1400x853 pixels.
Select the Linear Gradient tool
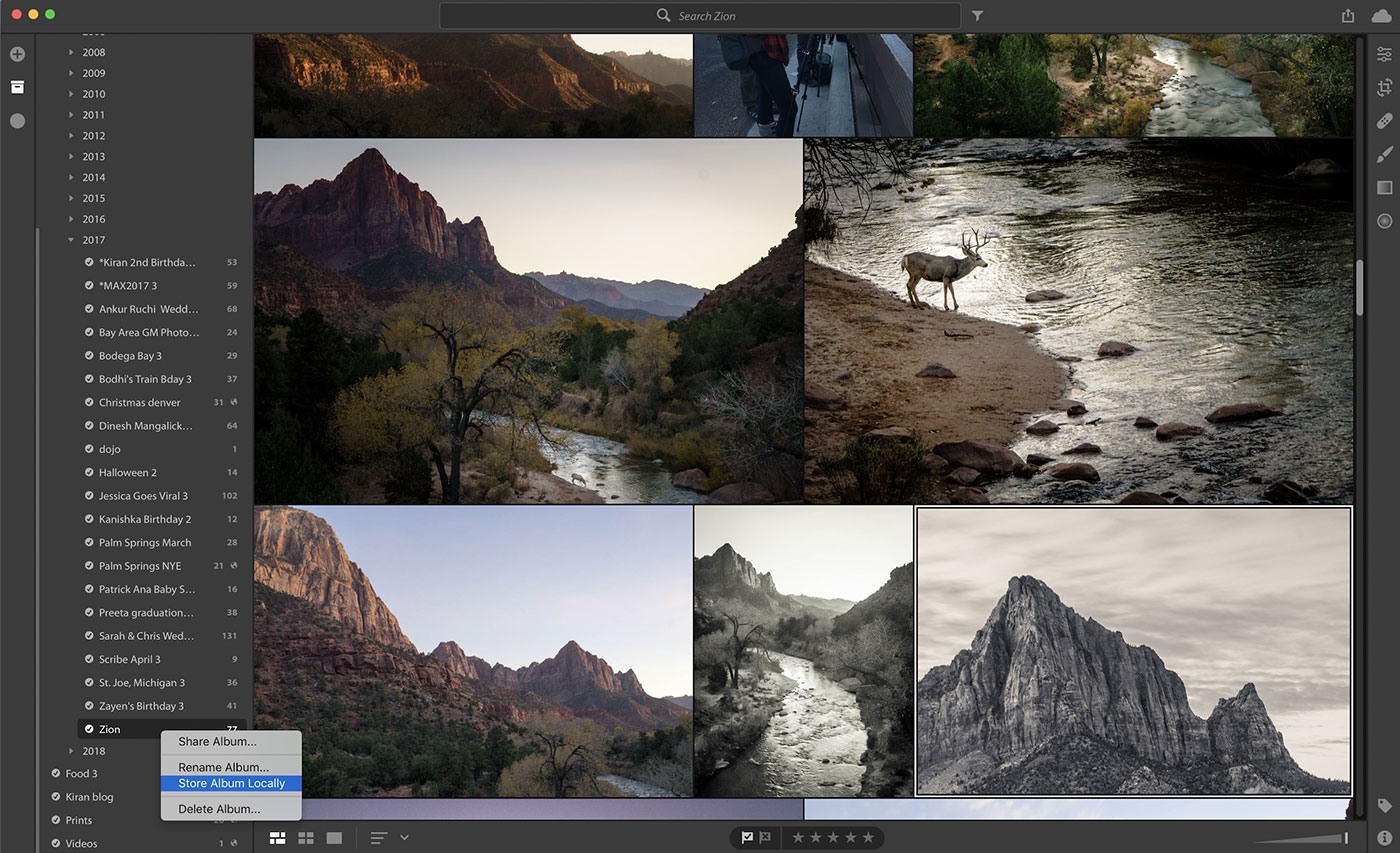1384,187
